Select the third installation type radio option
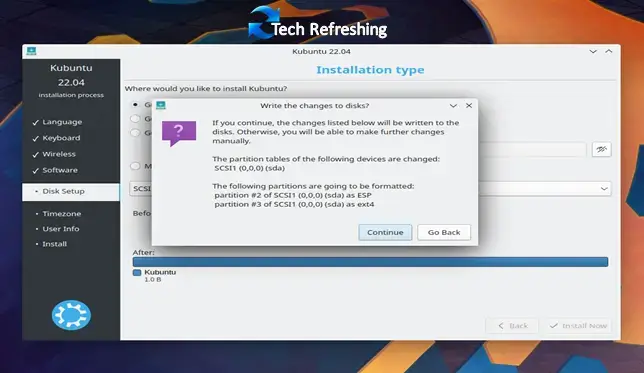644x373 pixels. pyautogui.click(x=135, y=133)
